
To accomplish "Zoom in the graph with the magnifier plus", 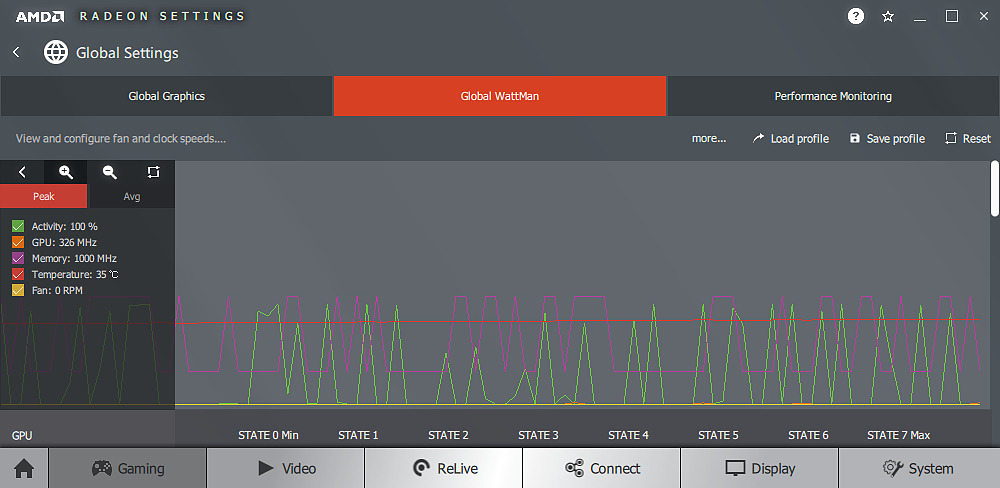I will pos(66,172).
